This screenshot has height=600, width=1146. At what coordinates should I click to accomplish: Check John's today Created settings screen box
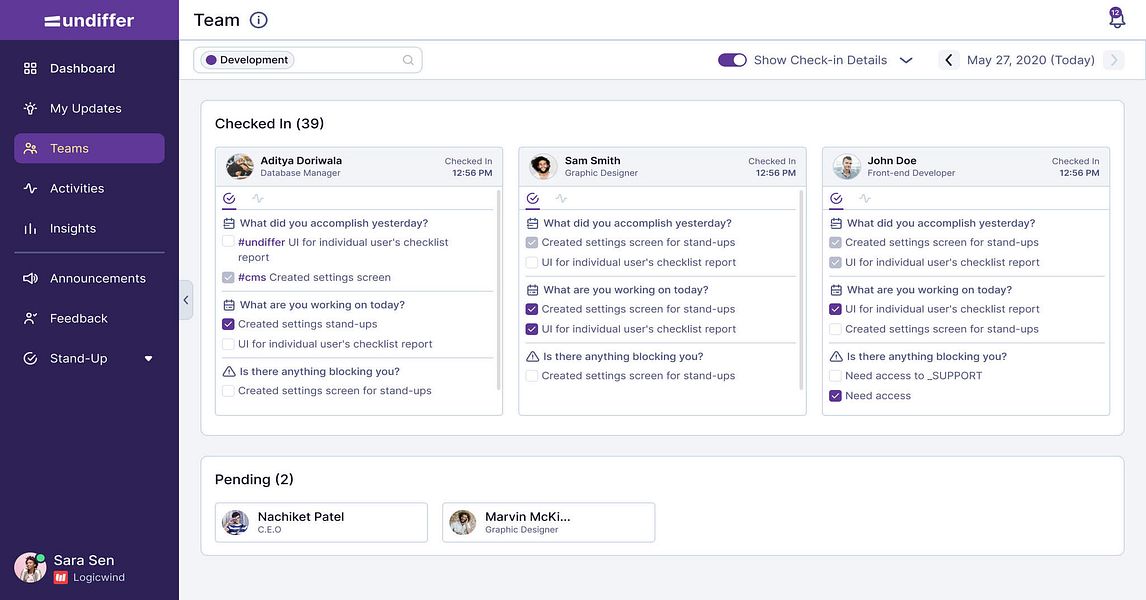pyautogui.click(x=835, y=329)
